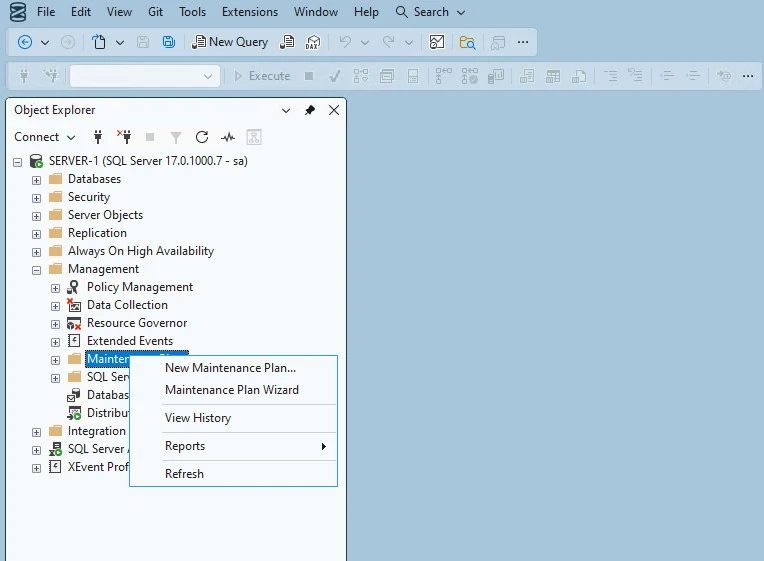Expand the Server Objects folder

(37, 216)
